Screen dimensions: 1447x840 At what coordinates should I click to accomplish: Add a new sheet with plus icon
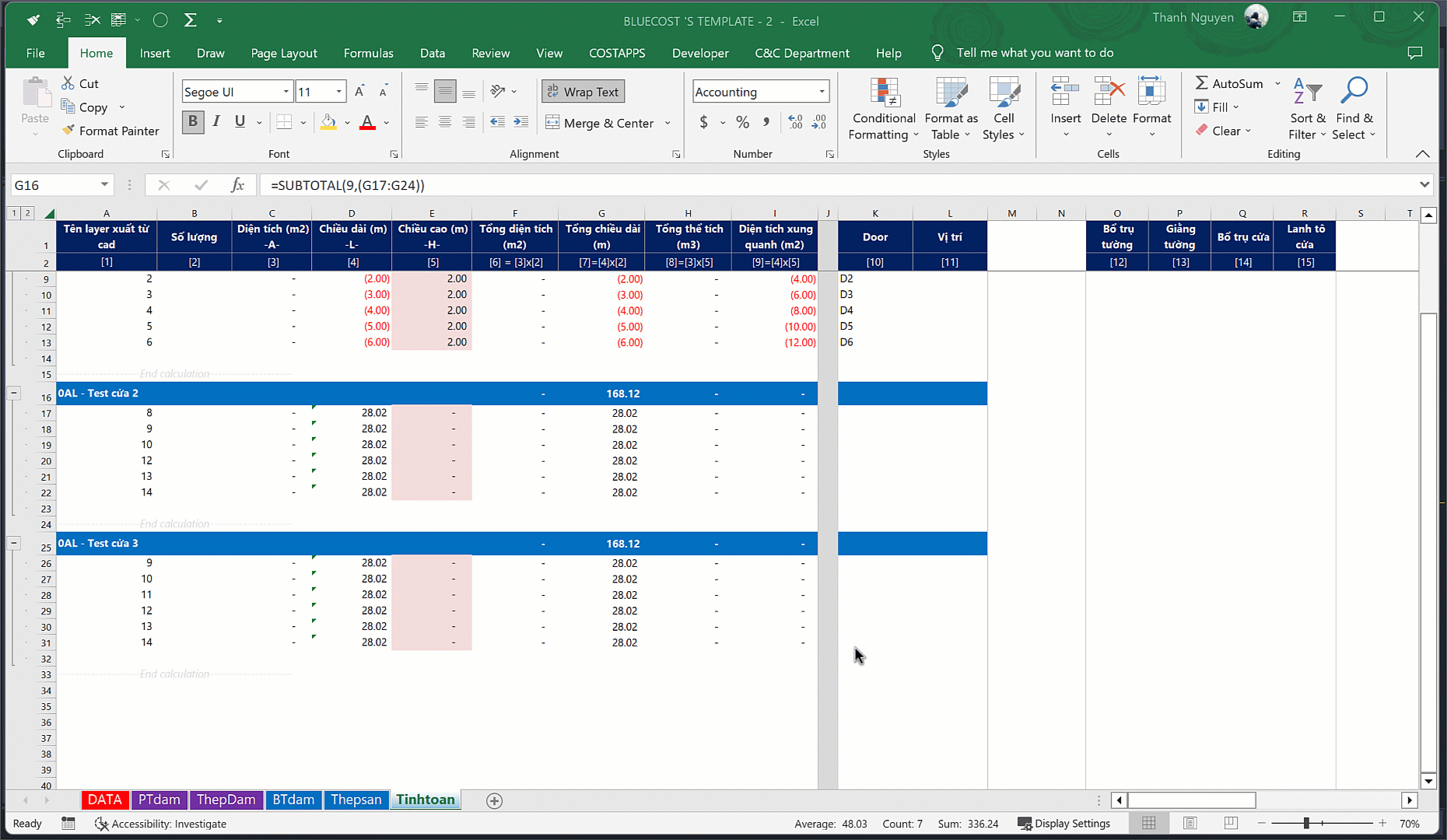494,800
